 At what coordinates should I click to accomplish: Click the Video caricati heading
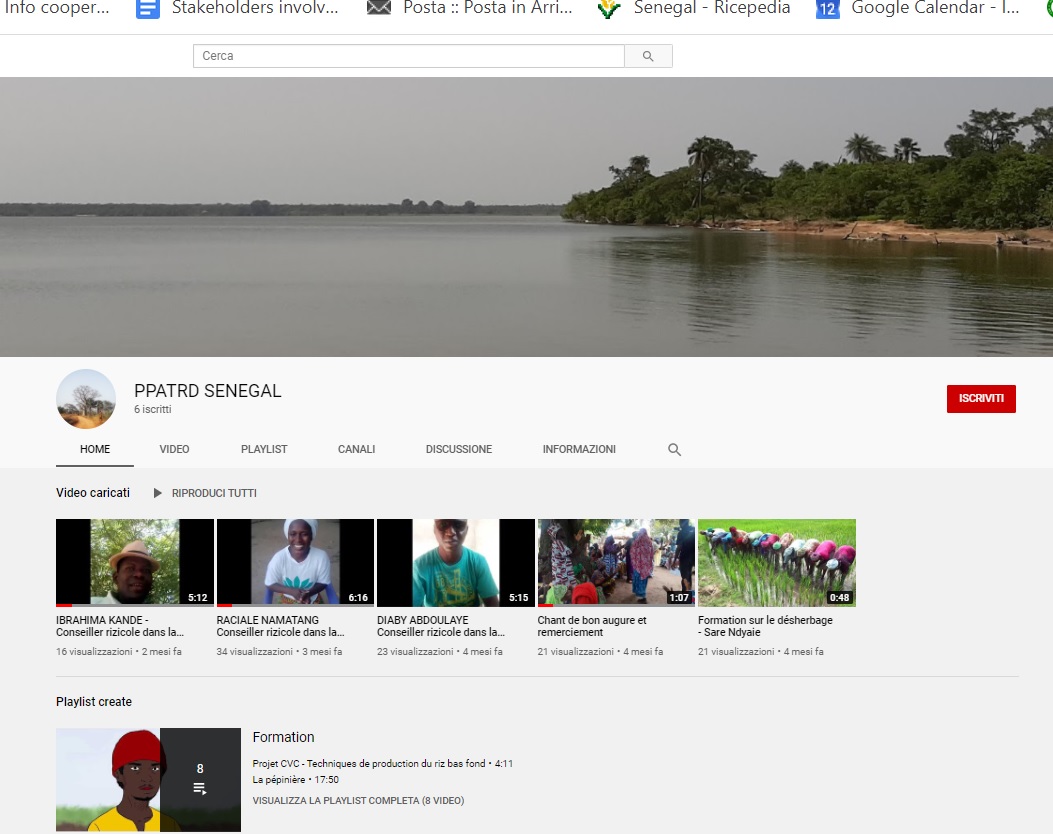pos(93,493)
